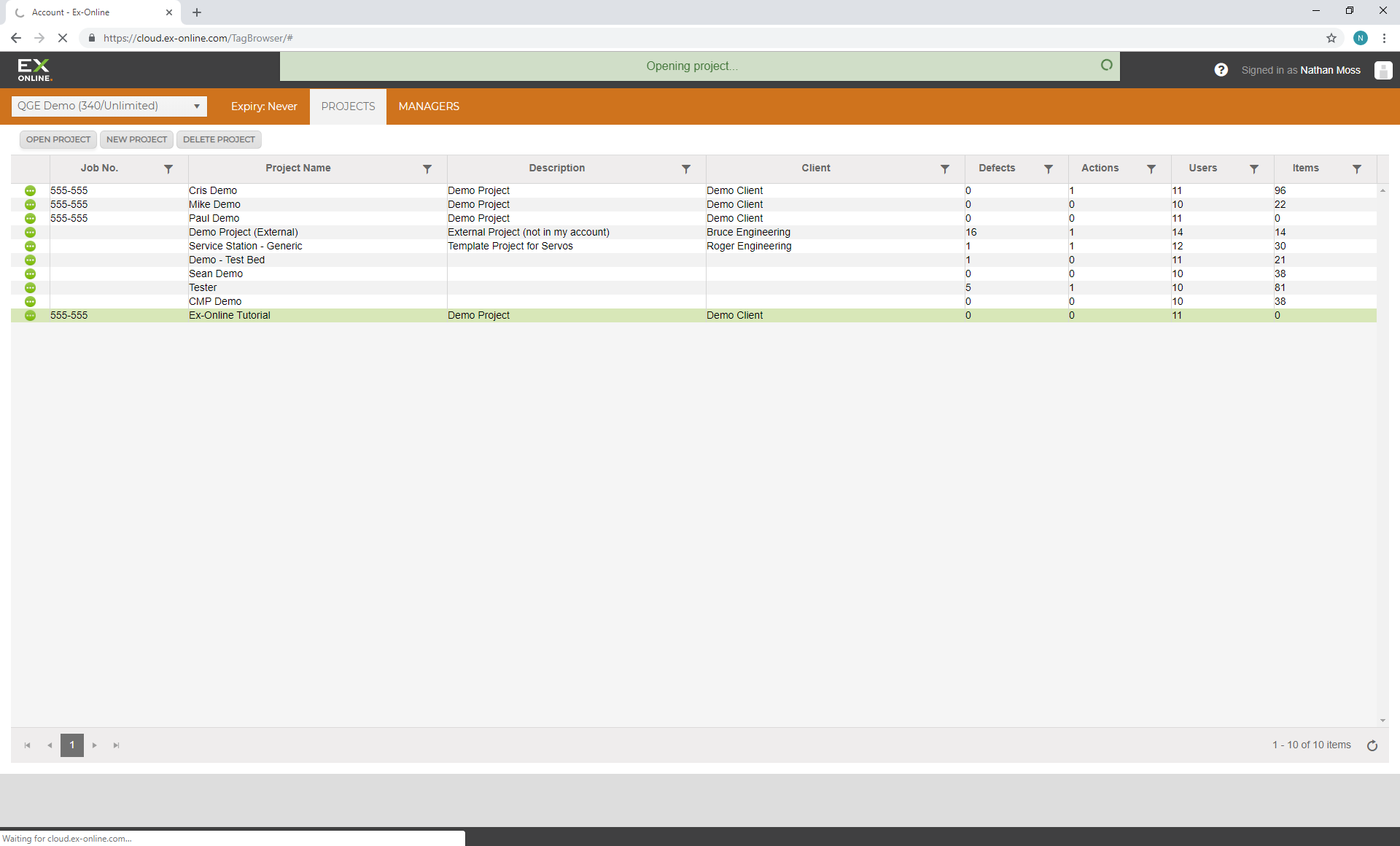This screenshot has height=846, width=1400.
Task: Select the PROJECTS tab
Action: (348, 106)
